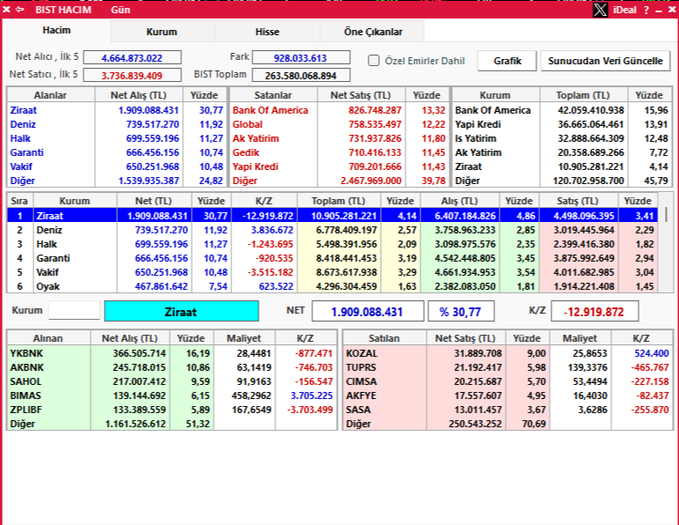Click the K/Z value -12.919.872 box
The width and height of the screenshot is (679, 525).
595,311
